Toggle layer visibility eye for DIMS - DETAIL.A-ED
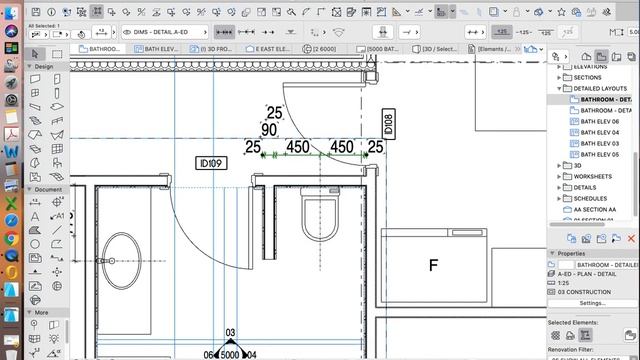The height and width of the screenshot is (360, 640). click(x=127, y=32)
